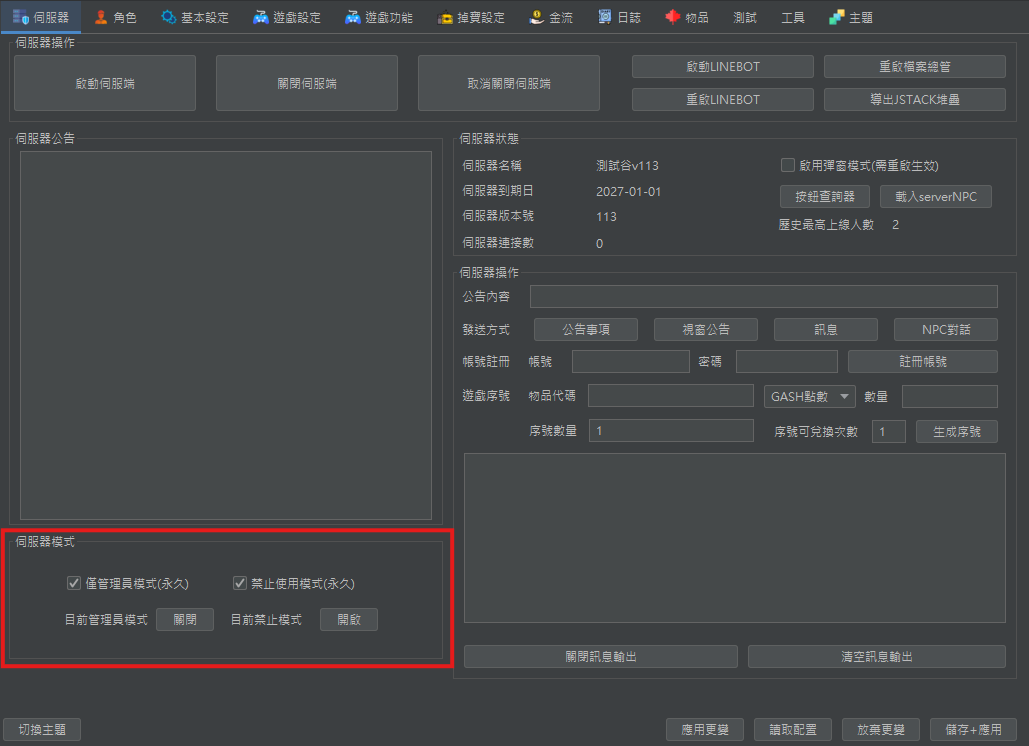Click the 金流 money icon
The height and width of the screenshot is (746, 1029).
pos(536,17)
